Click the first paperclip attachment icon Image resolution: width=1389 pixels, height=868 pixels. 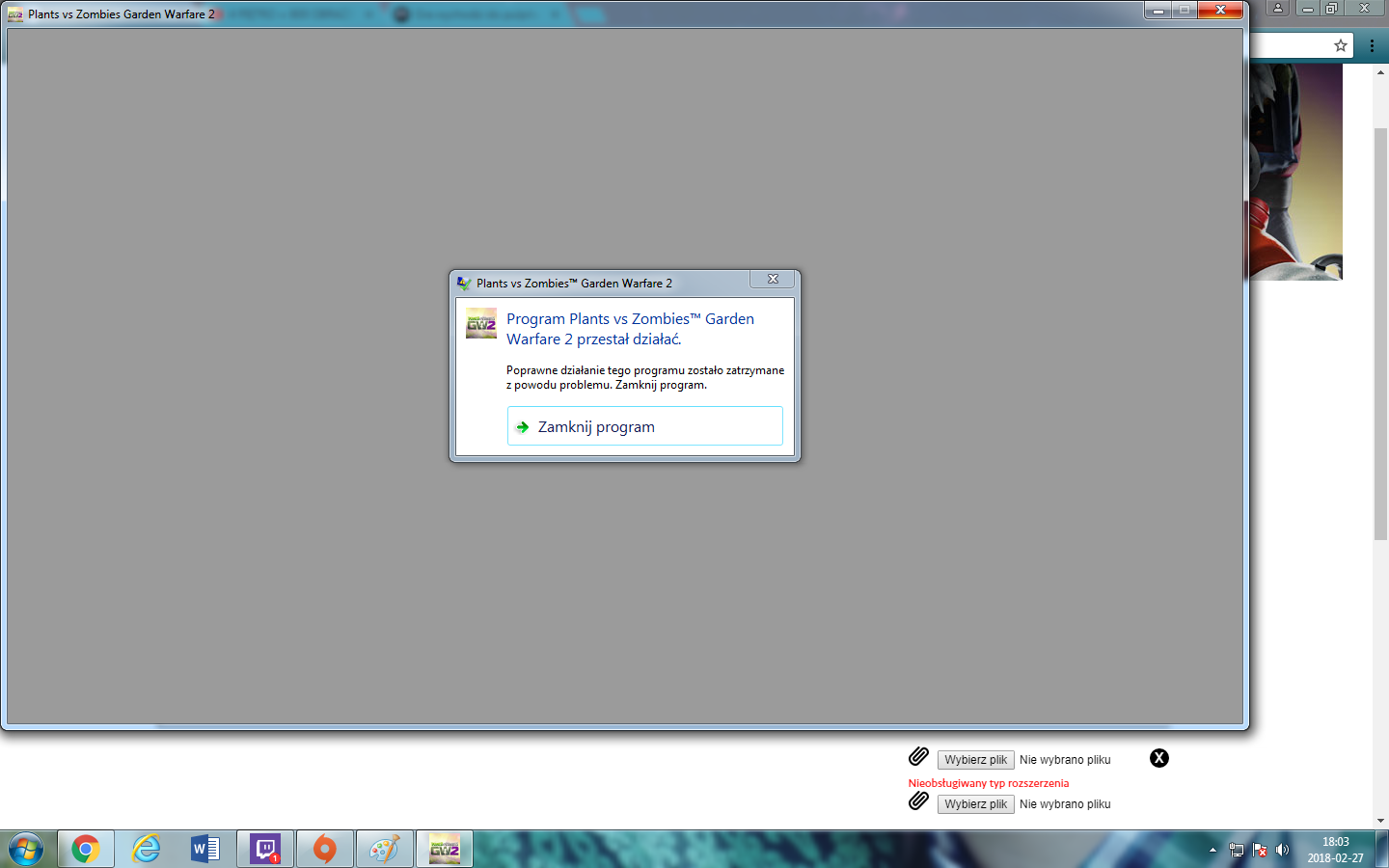click(x=918, y=757)
